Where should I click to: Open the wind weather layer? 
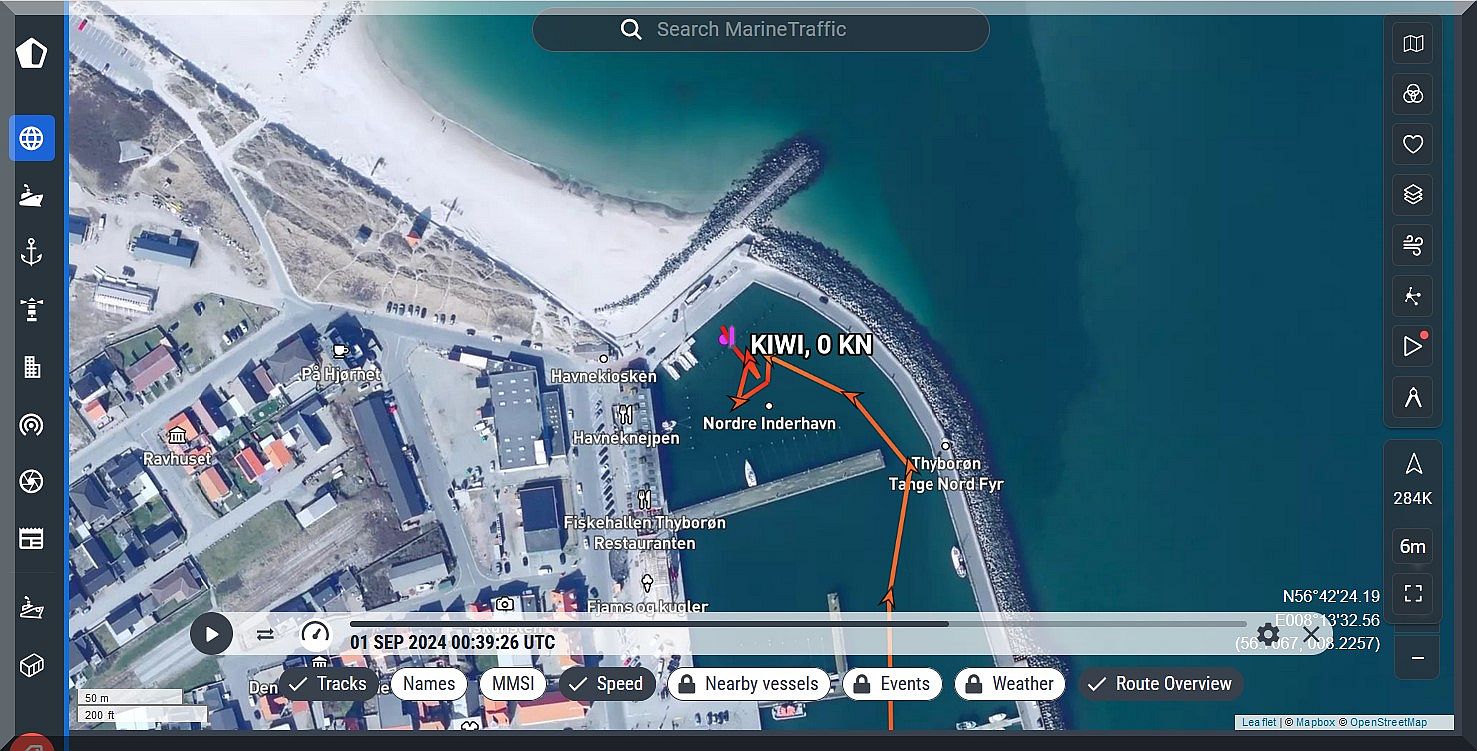pyautogui.click(x=1412, y=244)
